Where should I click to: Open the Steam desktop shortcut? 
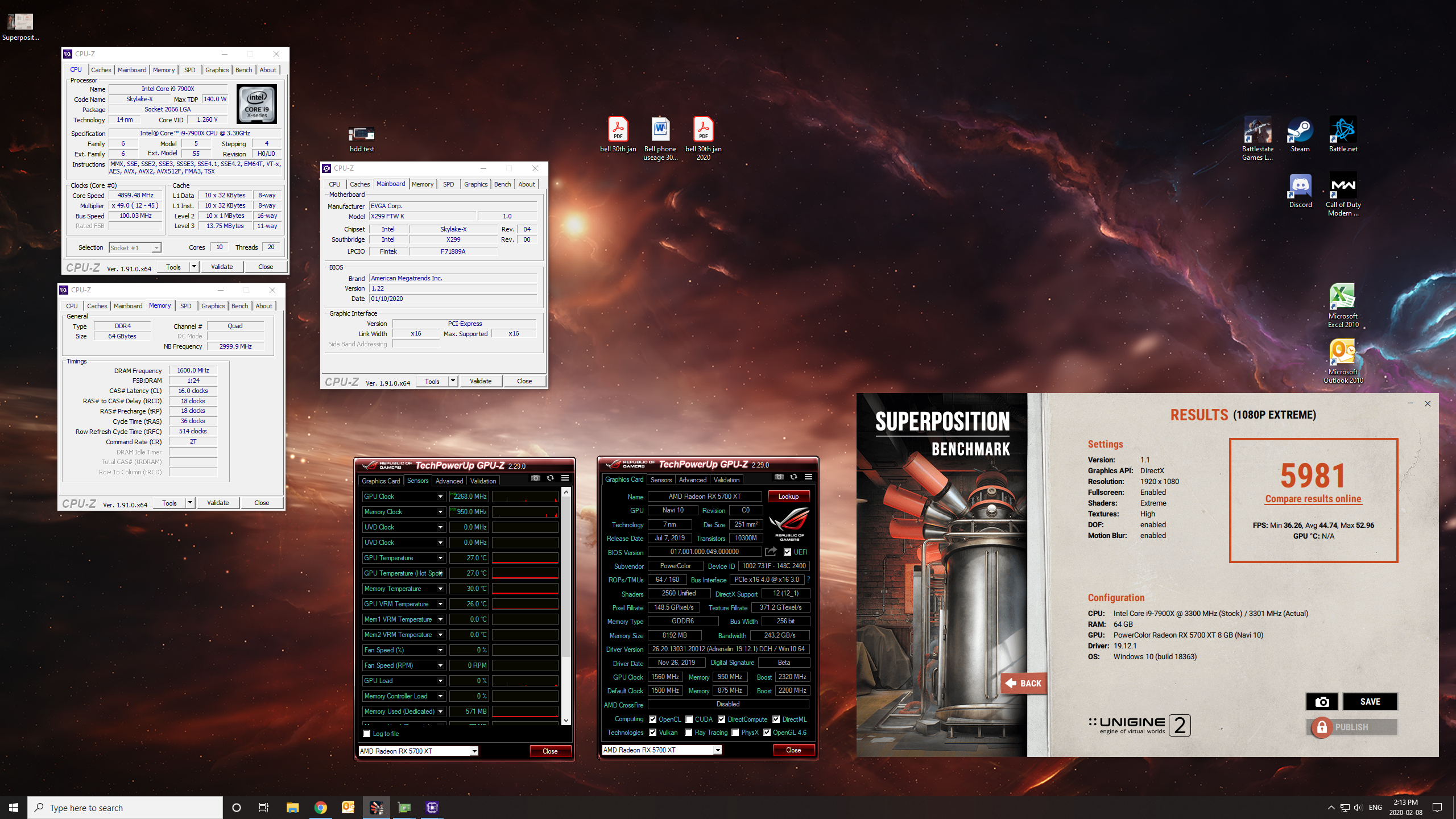point(1300,135)
